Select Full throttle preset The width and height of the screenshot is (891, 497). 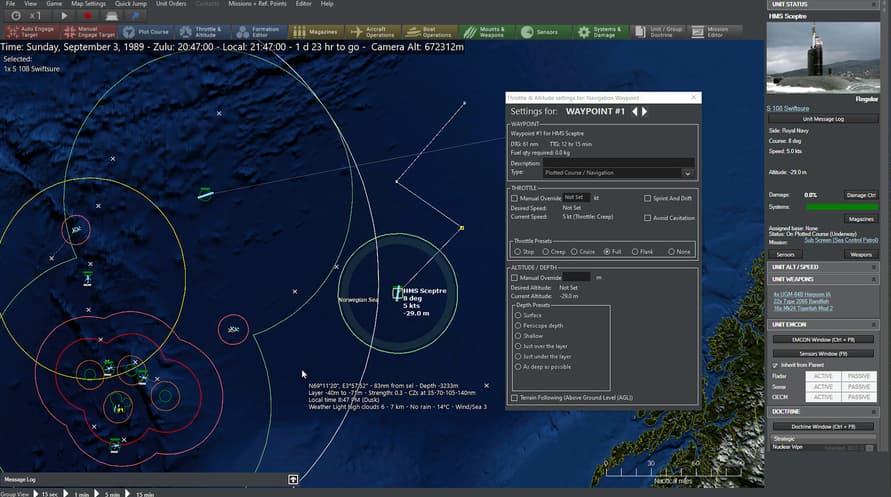(607, 251)
